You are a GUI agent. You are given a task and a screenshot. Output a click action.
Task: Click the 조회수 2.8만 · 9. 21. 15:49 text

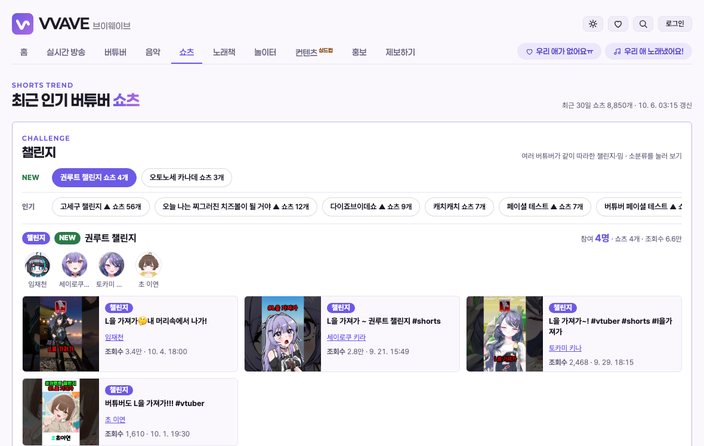tap(368, 352)
